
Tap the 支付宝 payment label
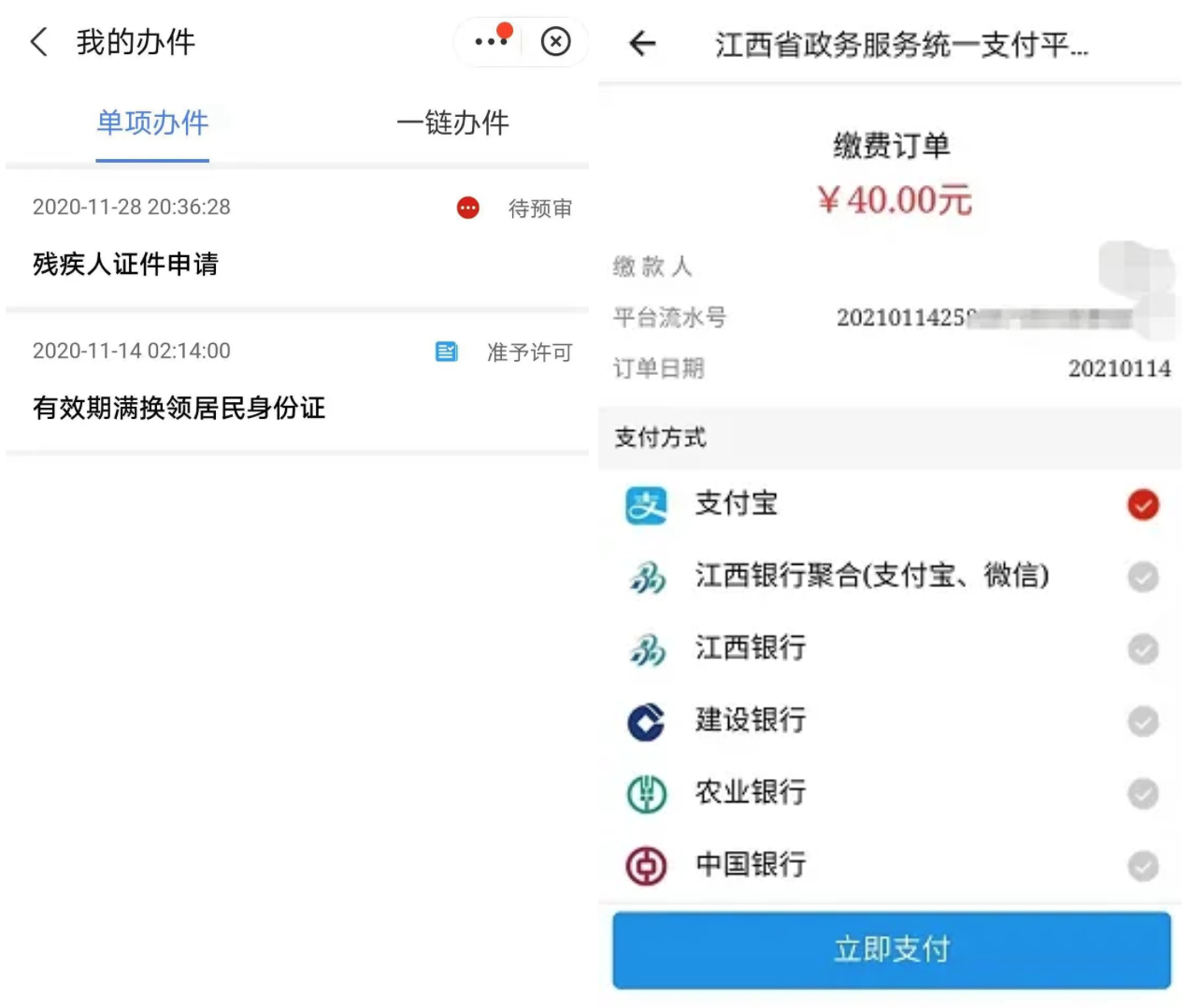(x=737, y=504)
